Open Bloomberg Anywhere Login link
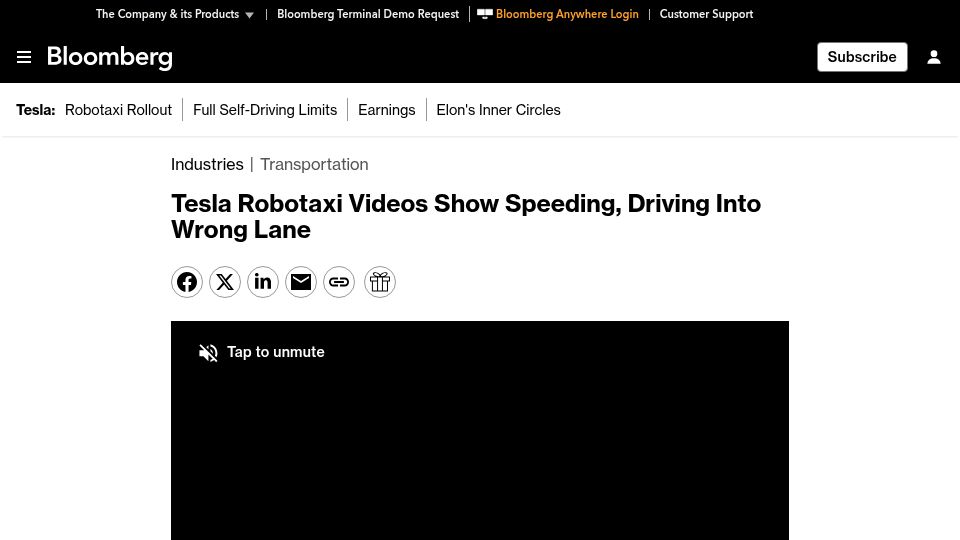Screen dimensions: 960x540 [567, 14]
